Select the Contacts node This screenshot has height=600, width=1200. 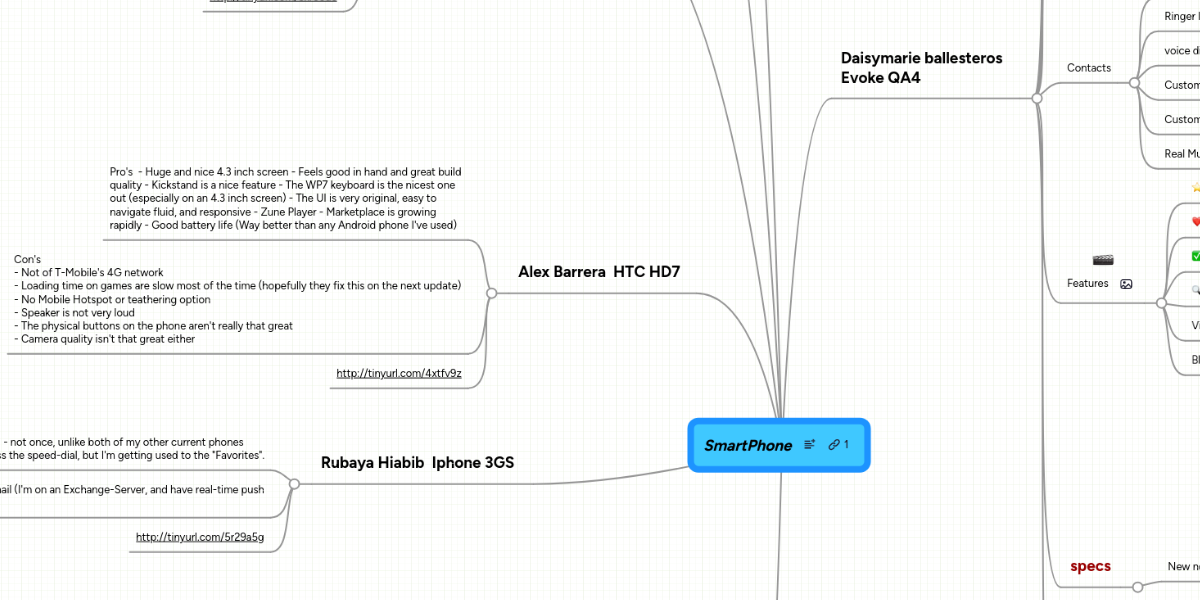coord(1089,68)
